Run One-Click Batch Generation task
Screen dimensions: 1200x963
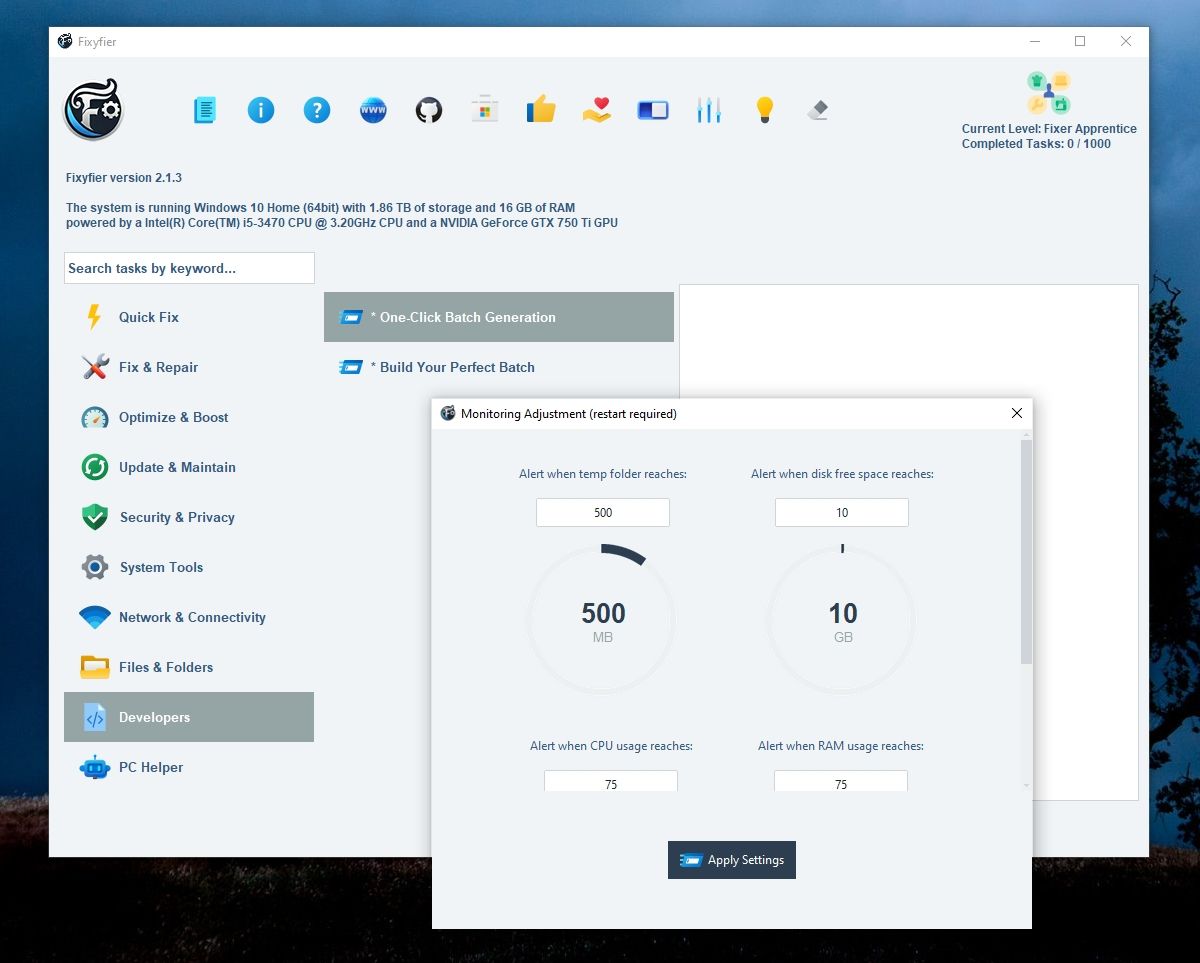coord(499,317)
